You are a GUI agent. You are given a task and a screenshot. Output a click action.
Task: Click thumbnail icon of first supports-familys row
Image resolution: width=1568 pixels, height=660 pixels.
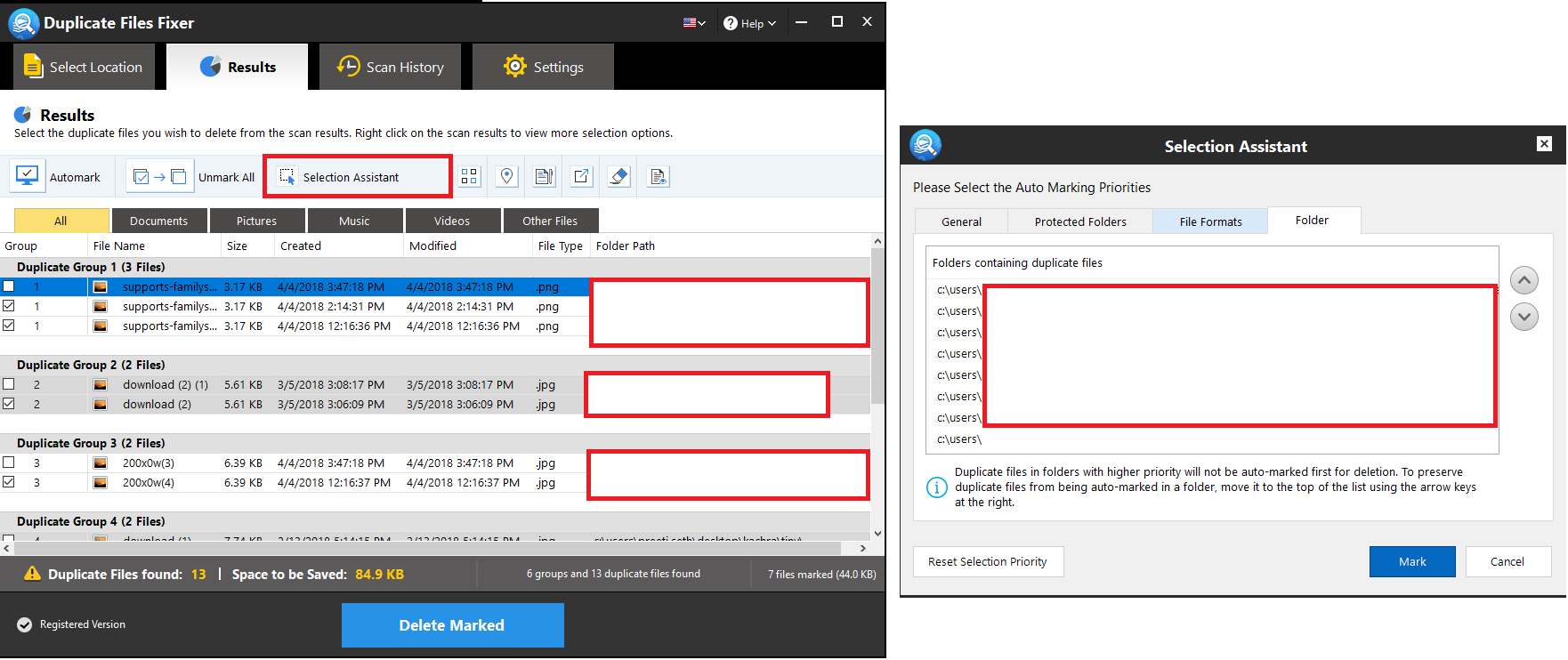(x=101, y=287)
